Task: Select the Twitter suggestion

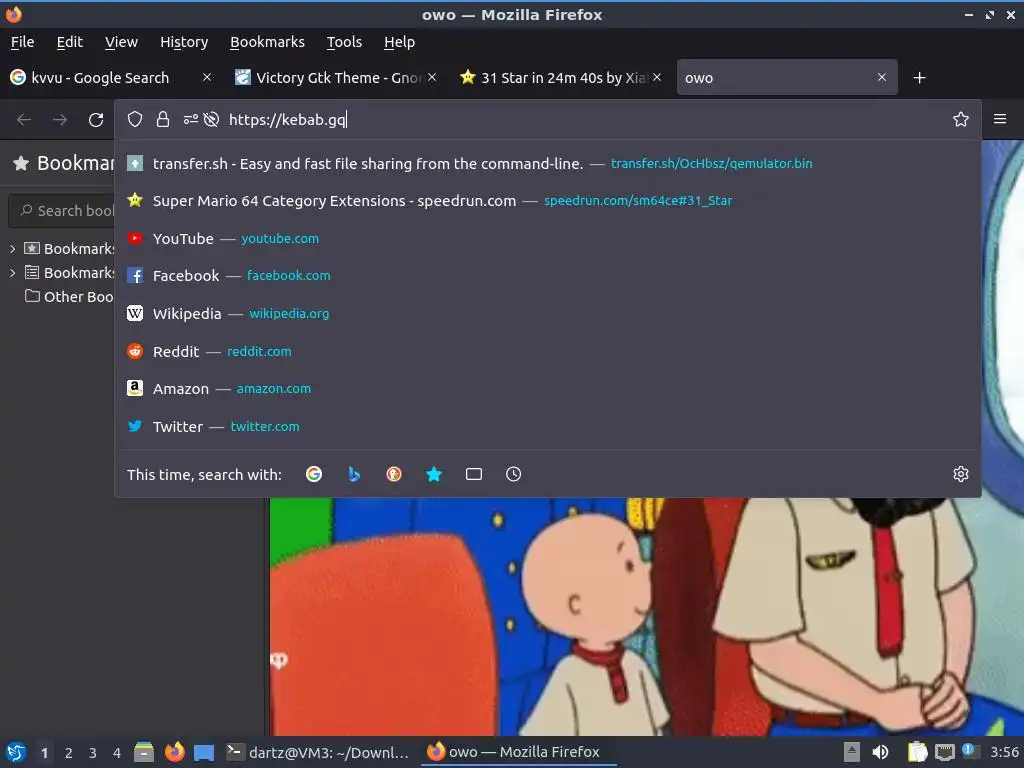Action: (x=548, y=426)
